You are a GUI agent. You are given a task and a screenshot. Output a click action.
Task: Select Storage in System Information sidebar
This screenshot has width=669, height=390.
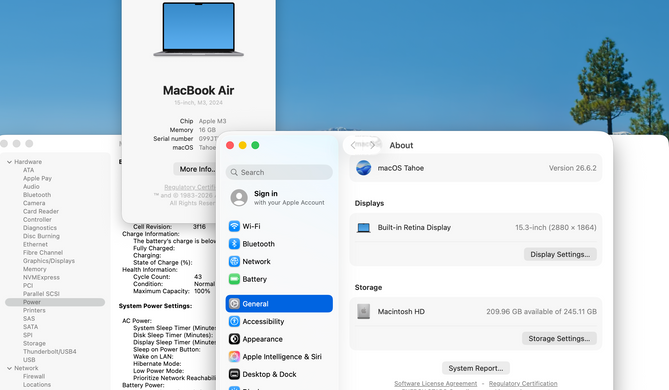pyautogui.click(x=34, y=343)
